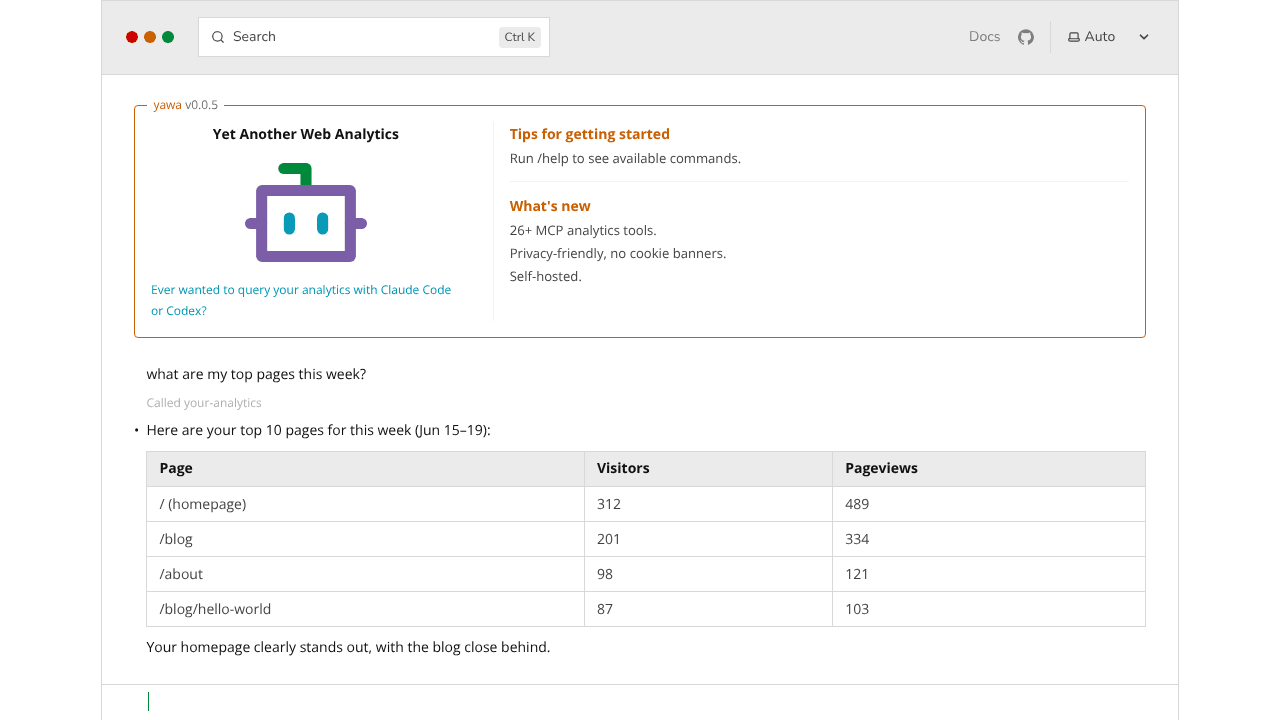Click 'Tips for getting started' heading

click(x=590, y=134)
